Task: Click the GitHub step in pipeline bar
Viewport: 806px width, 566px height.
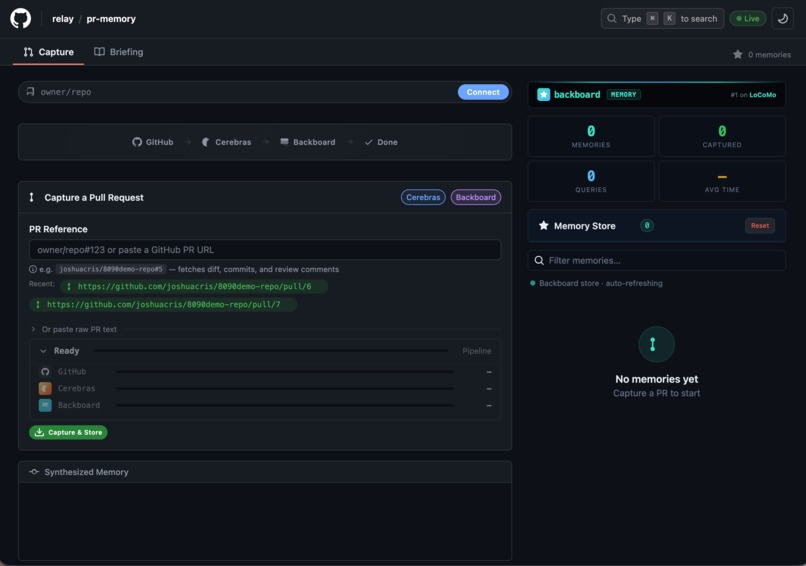Action: click(x=153, y=142)
